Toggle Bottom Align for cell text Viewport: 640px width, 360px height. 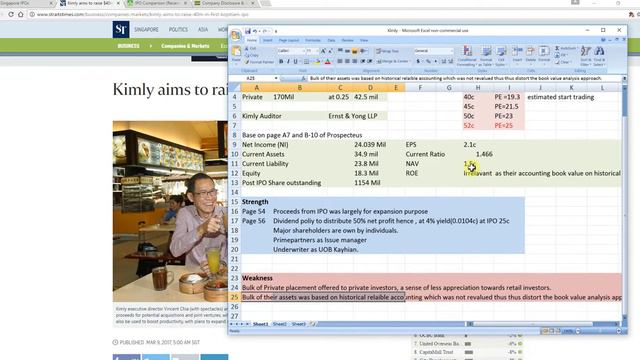354,51
